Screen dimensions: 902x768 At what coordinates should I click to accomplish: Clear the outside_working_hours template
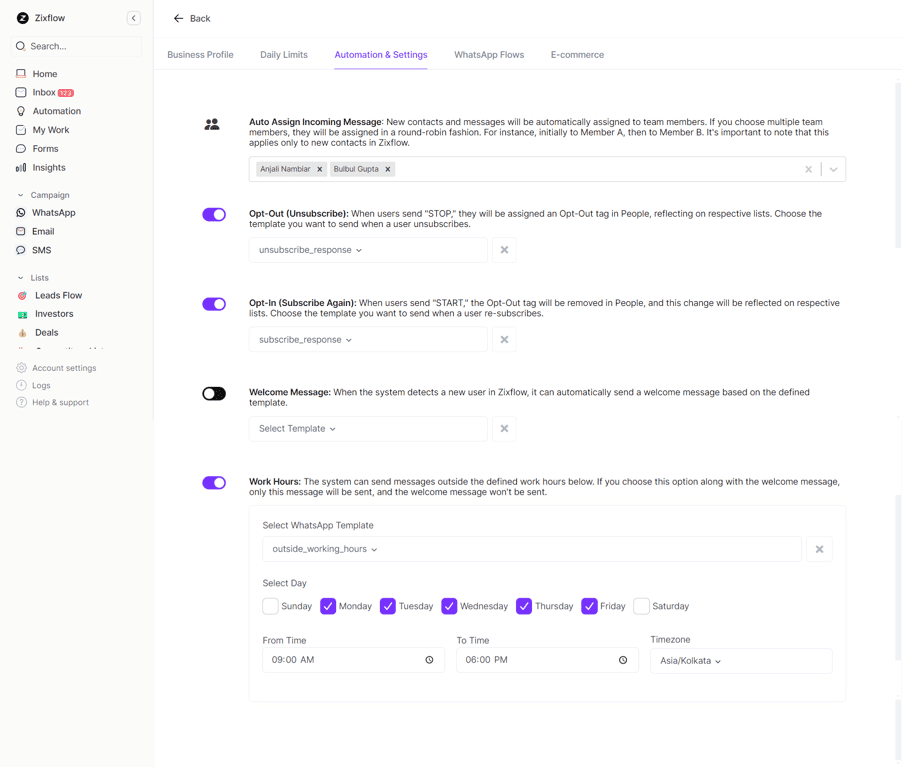[819, 549]
